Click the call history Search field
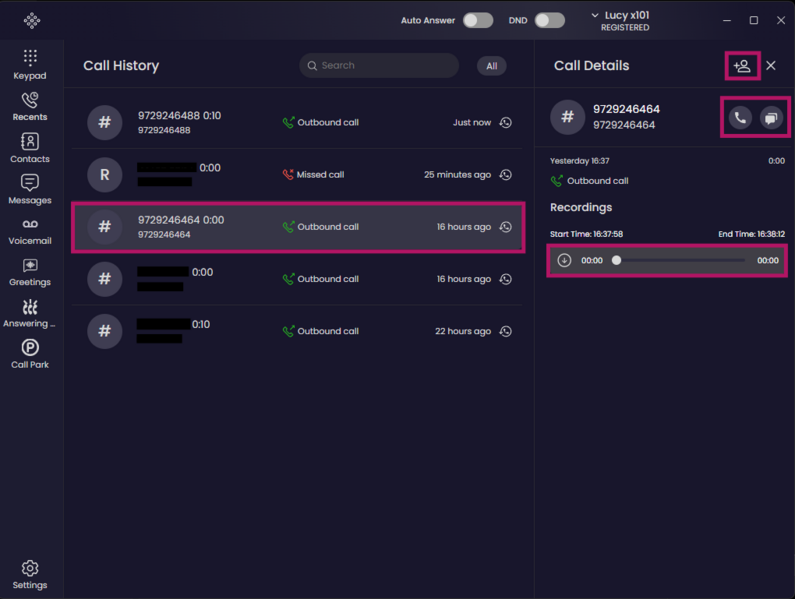This screenshot has height=599, width=795. pos(379,65)
